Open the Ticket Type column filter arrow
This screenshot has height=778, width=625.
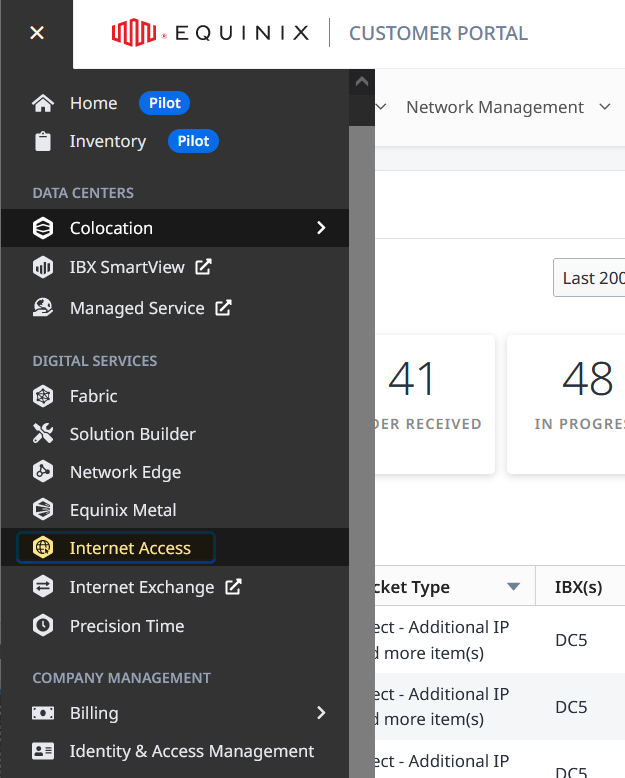(513, 587)
